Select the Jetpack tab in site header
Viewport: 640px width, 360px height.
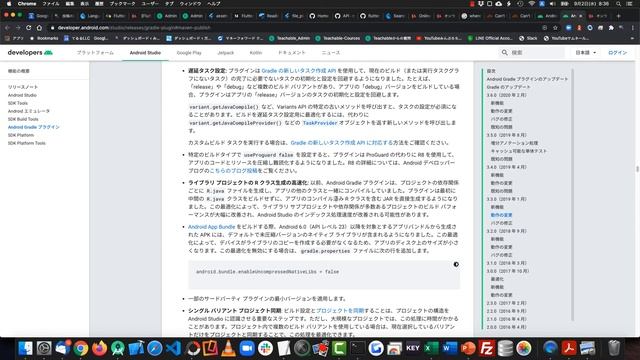(226, 53)
